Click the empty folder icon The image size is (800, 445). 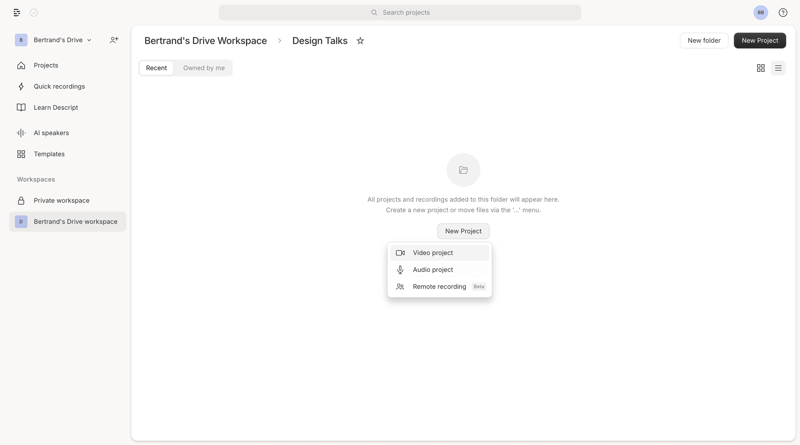coord(463,170)
